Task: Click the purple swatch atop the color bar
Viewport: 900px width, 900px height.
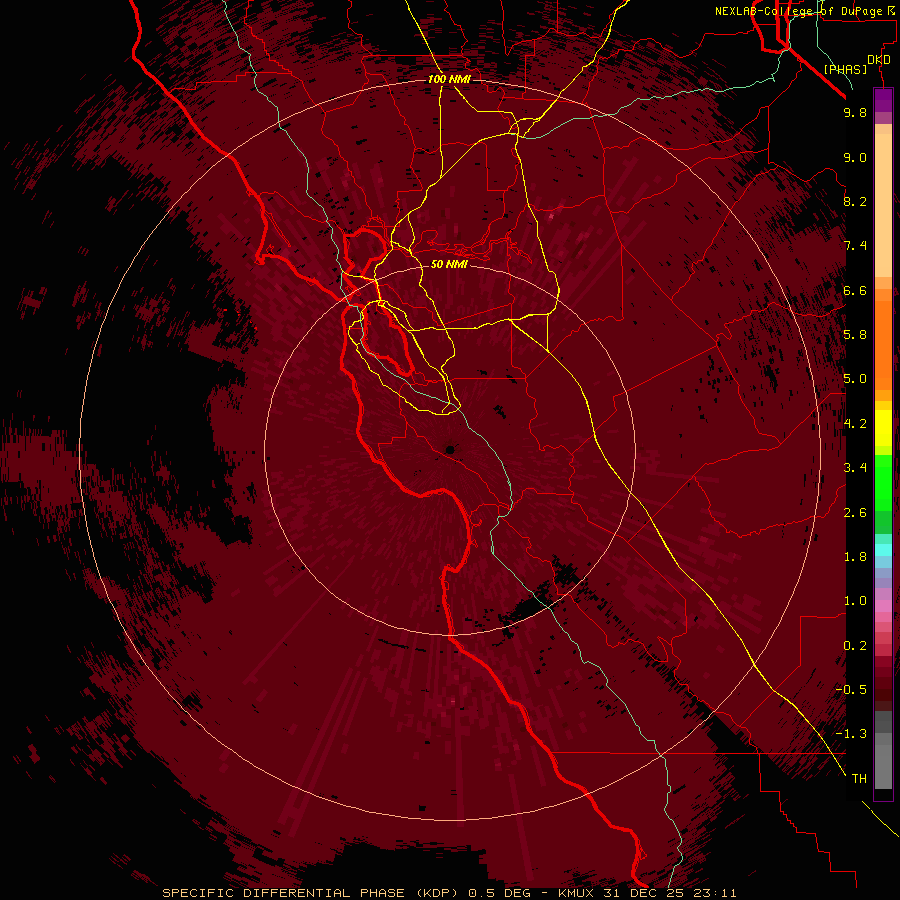Action: pos(883,100)
